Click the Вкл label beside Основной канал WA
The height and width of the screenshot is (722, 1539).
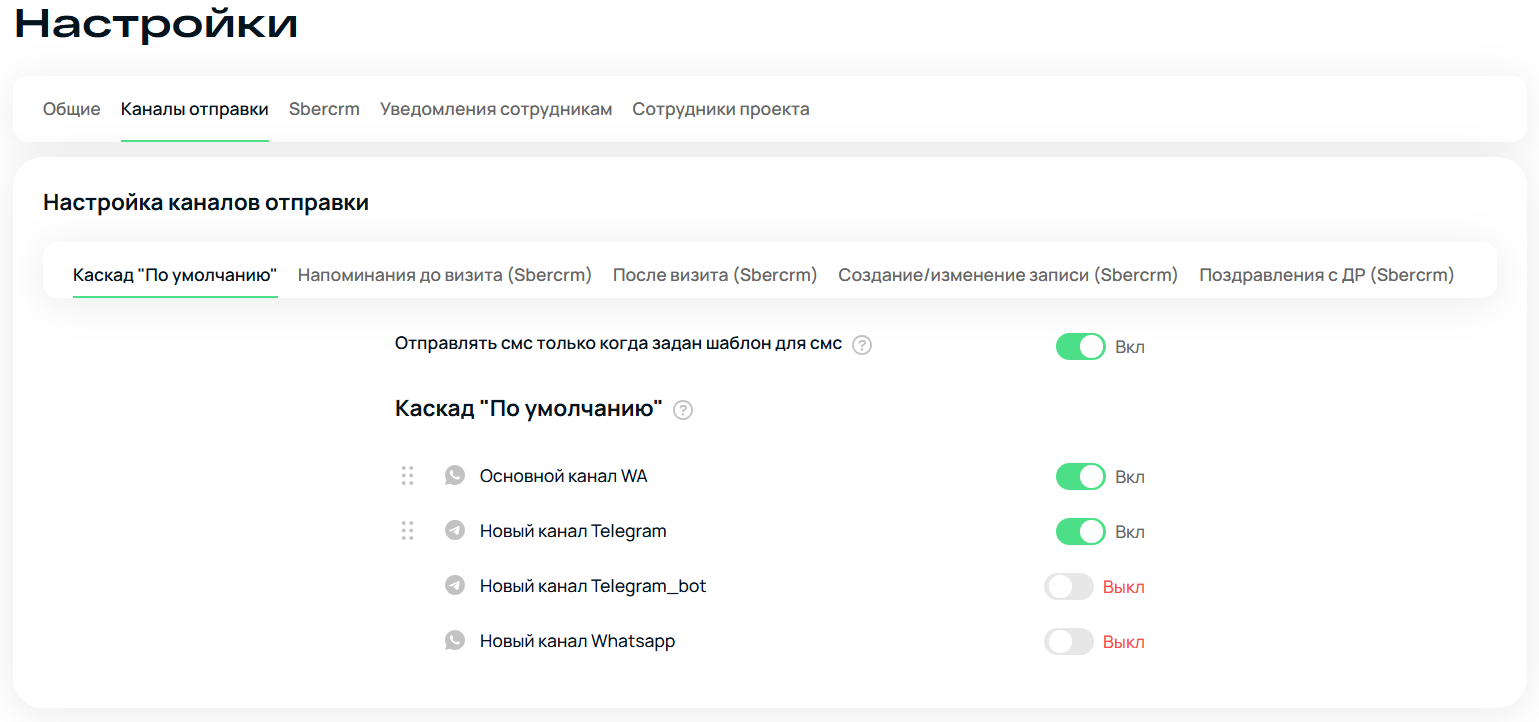1130,477
